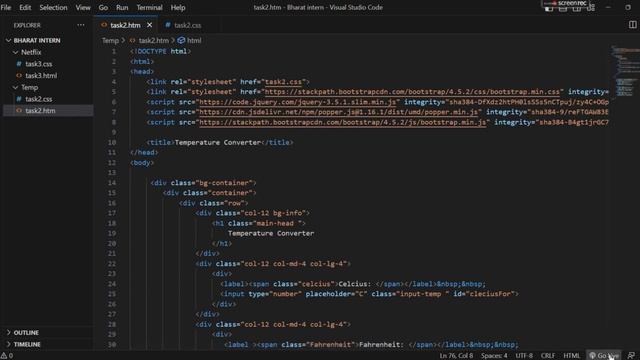Click the split editor right icon

[x=632, y=25]
